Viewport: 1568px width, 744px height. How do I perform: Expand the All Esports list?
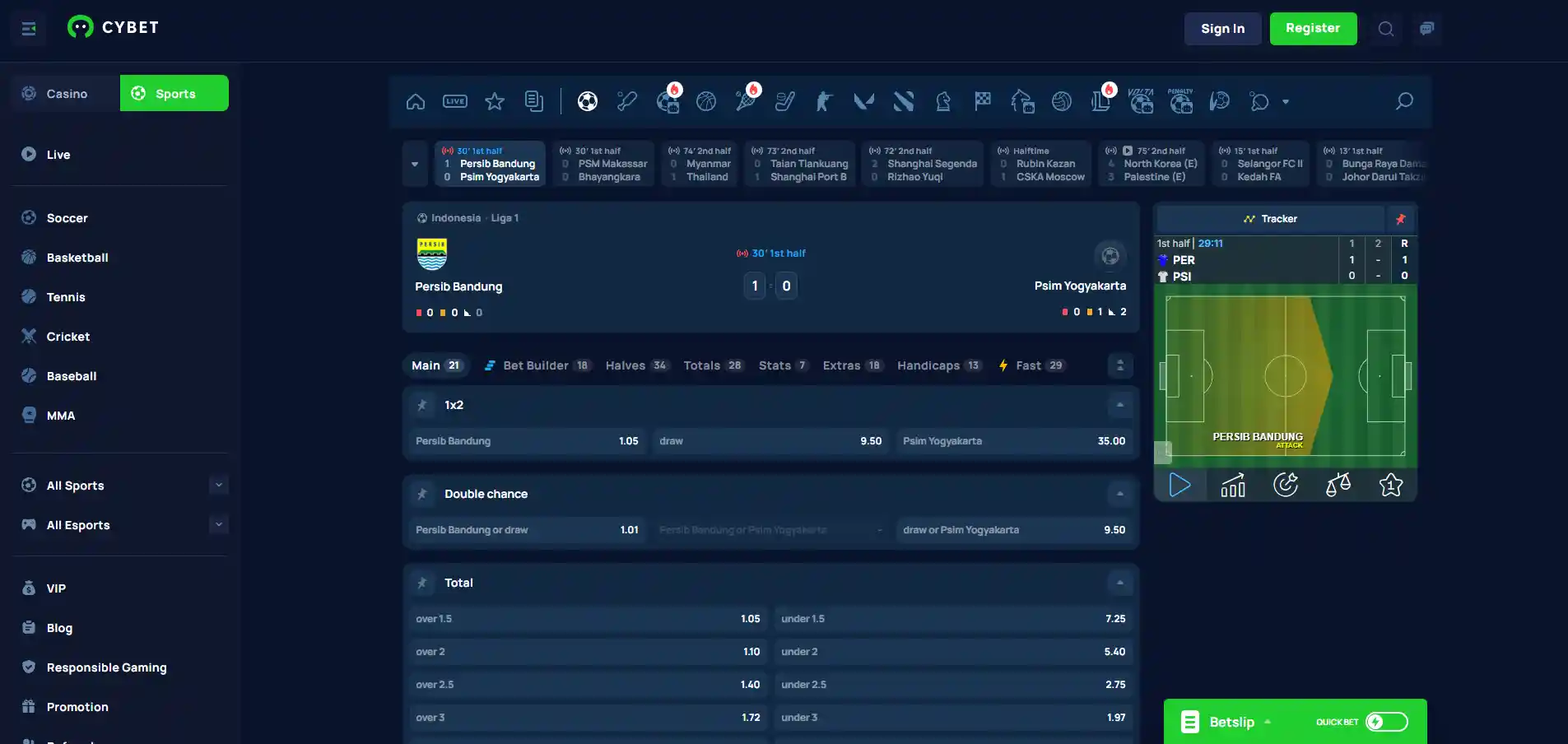pos(218,524)
